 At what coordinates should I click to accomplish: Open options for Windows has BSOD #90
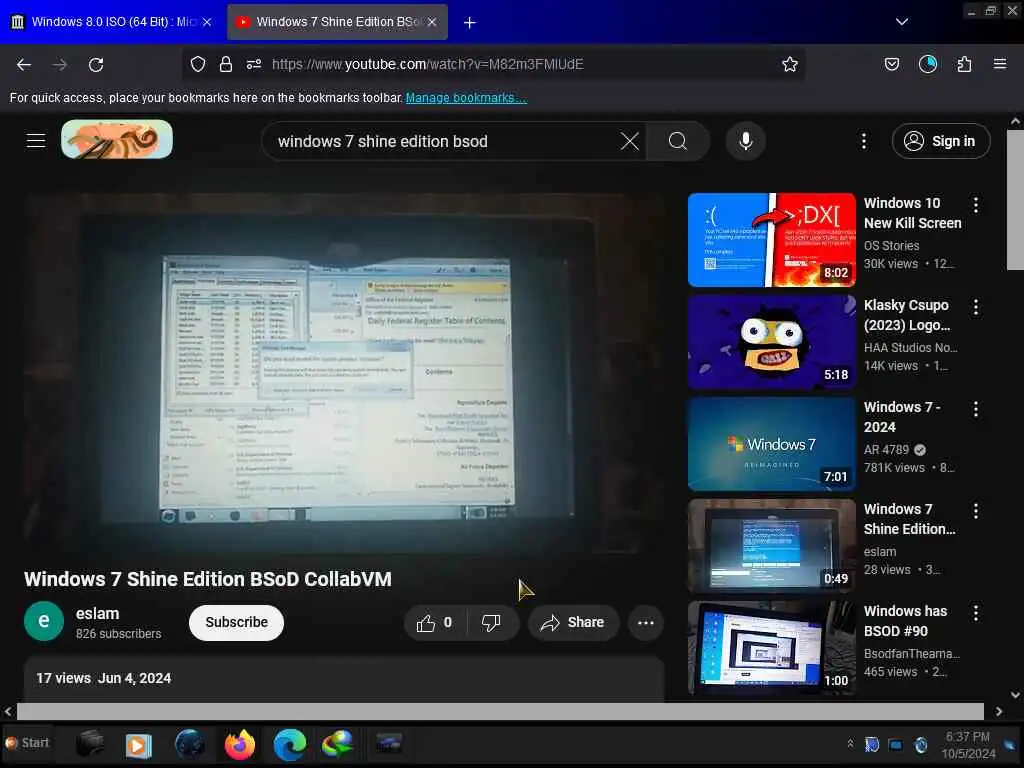(x=976, y=613)
